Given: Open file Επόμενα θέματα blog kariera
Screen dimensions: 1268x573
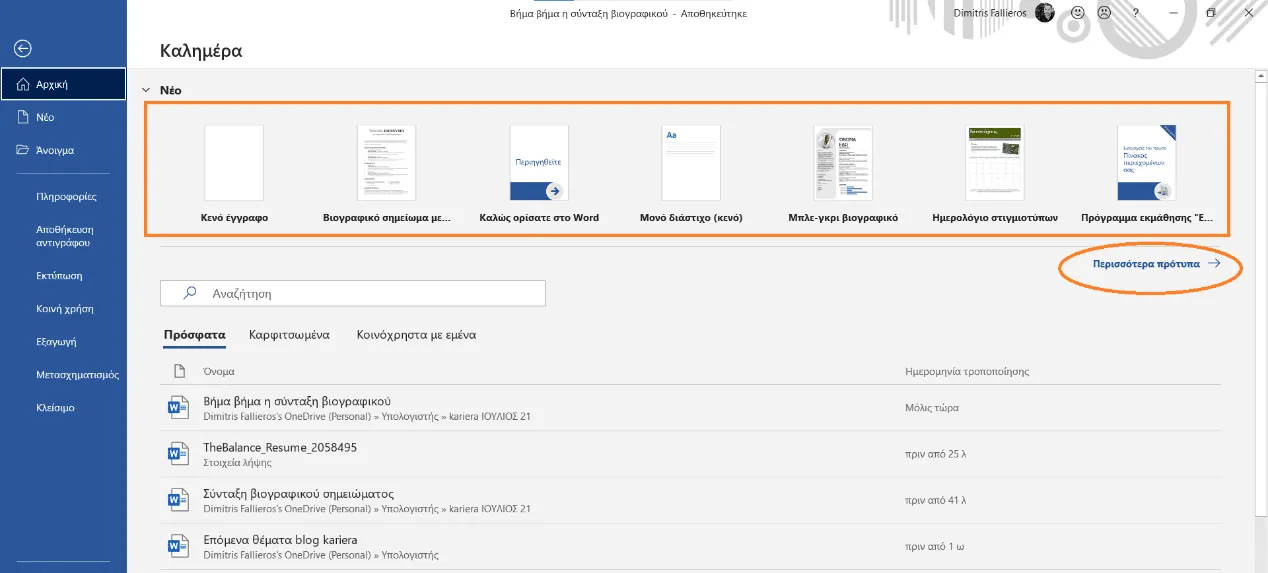Looking at the screenshot, I should [280, 540].
